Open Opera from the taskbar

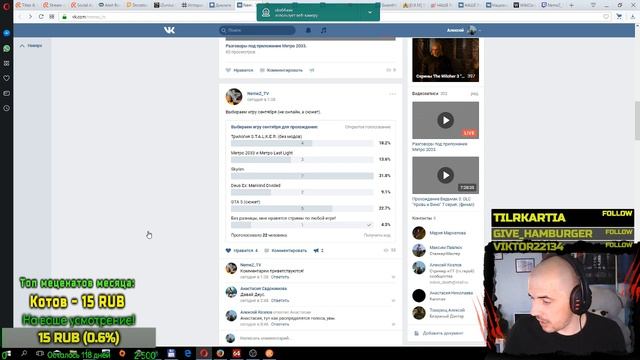pyautogui.click(x=204, y=353)
